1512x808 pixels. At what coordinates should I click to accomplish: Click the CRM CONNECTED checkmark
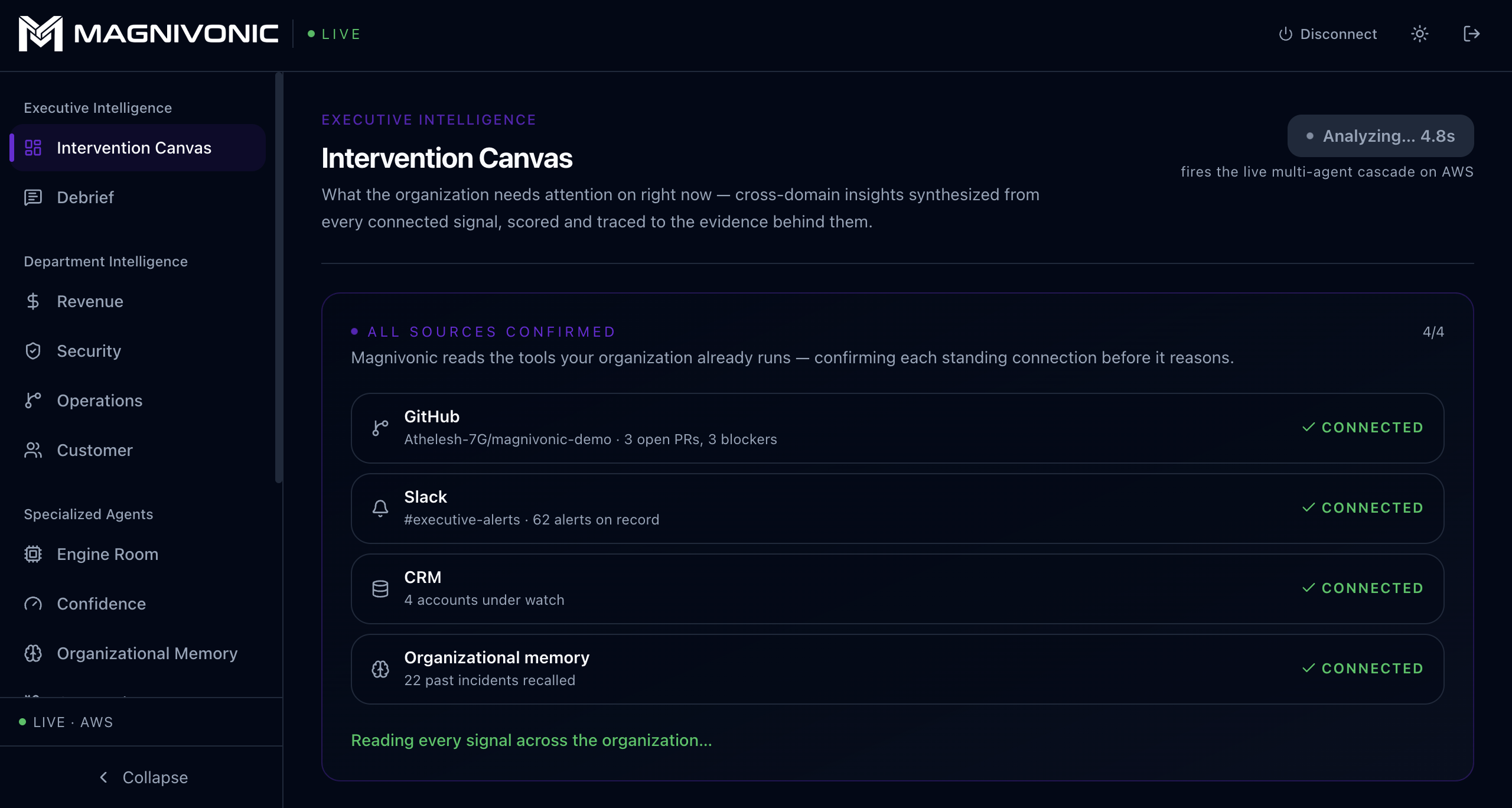pos(1309,588)
